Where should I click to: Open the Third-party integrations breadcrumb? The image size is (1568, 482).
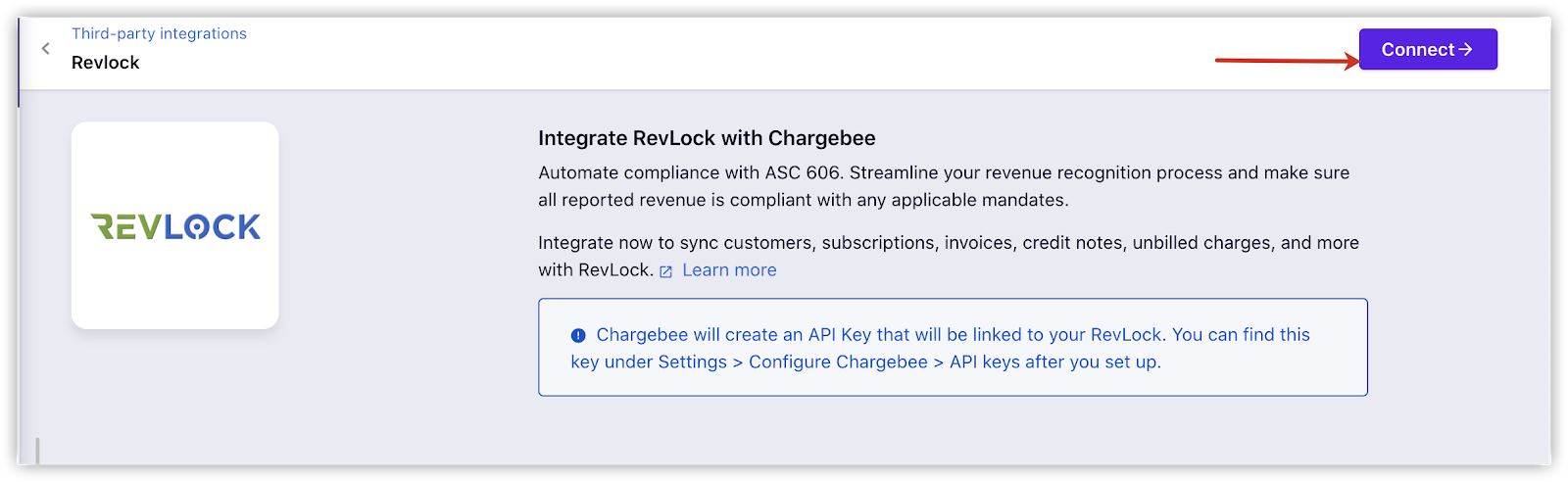[159, 33]
